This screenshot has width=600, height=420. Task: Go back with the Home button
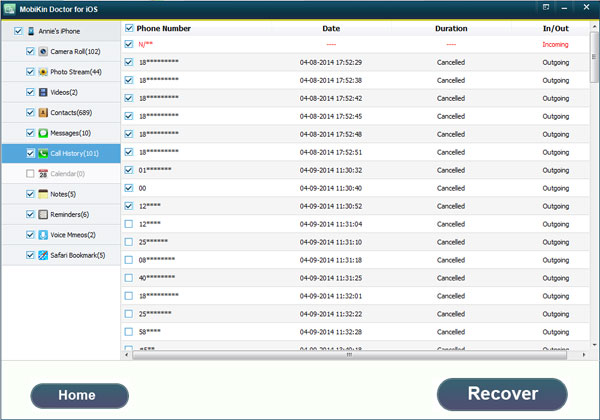[76, 395]
